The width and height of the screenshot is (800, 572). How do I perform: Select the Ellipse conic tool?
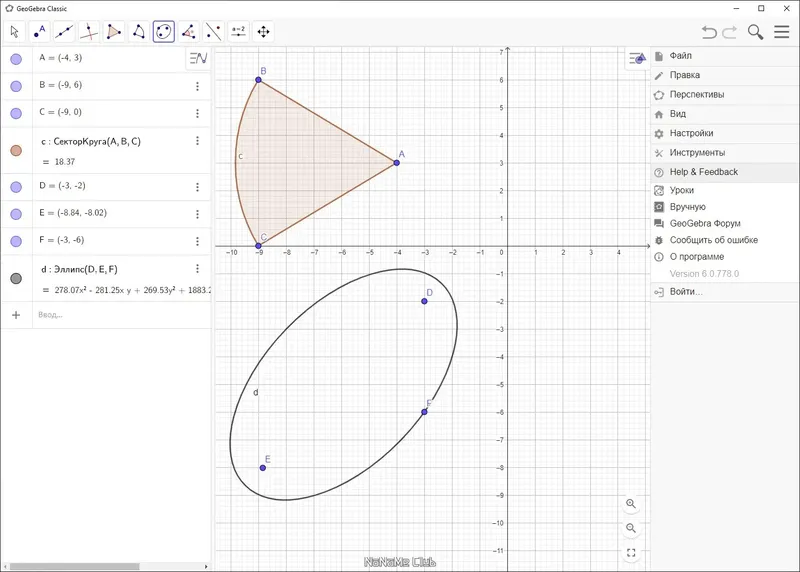[x=164, y=32]
